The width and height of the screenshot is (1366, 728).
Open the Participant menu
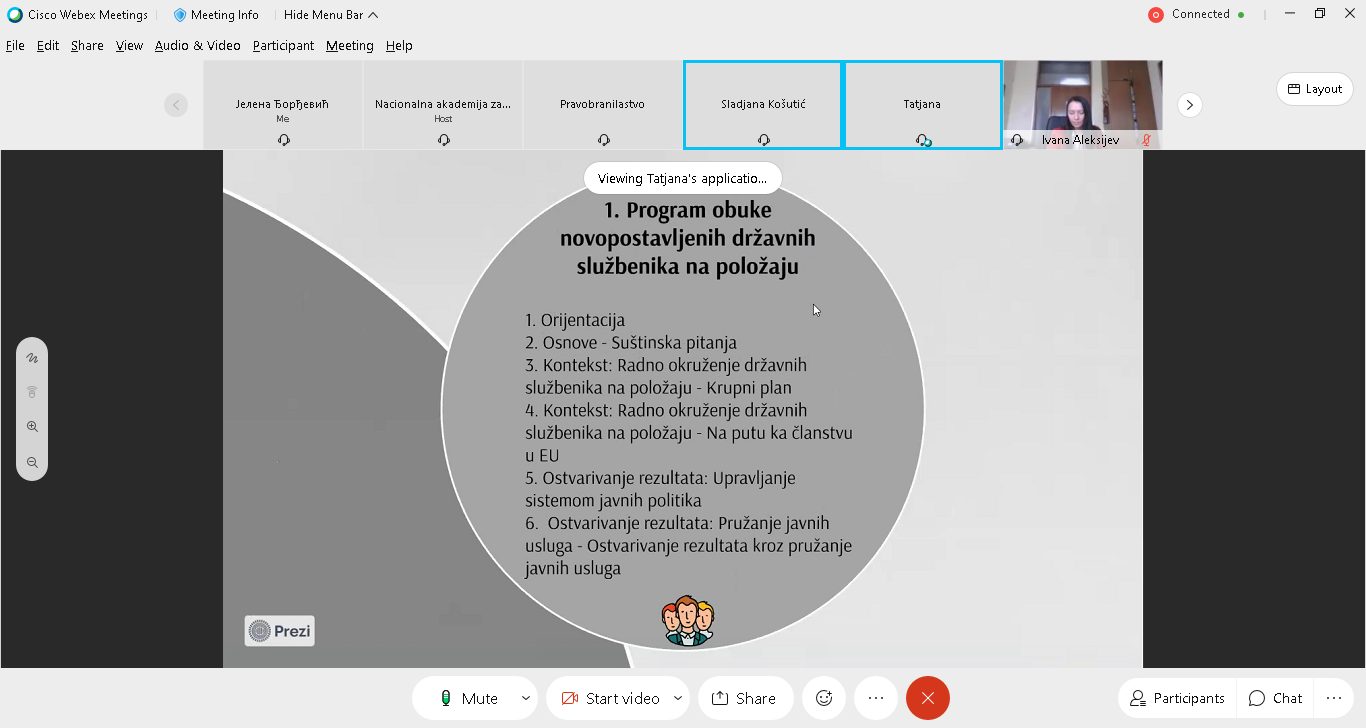pos(283,46)
